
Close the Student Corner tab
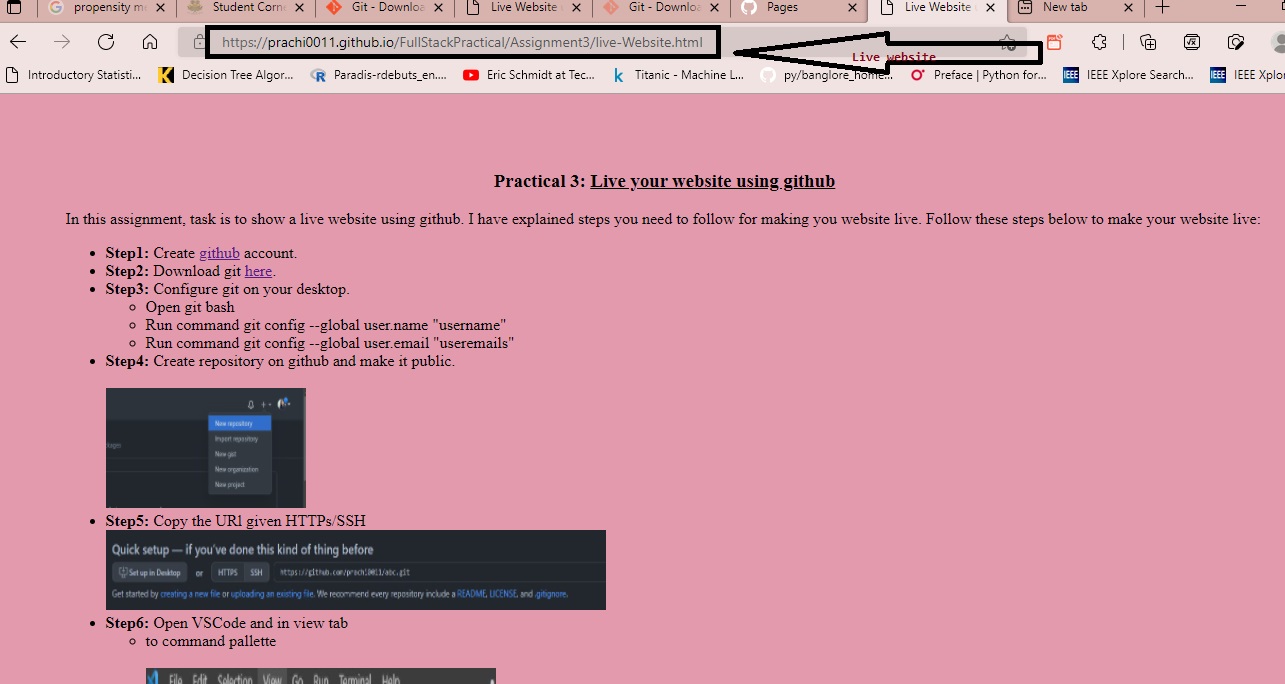click(x=298, y=8)
